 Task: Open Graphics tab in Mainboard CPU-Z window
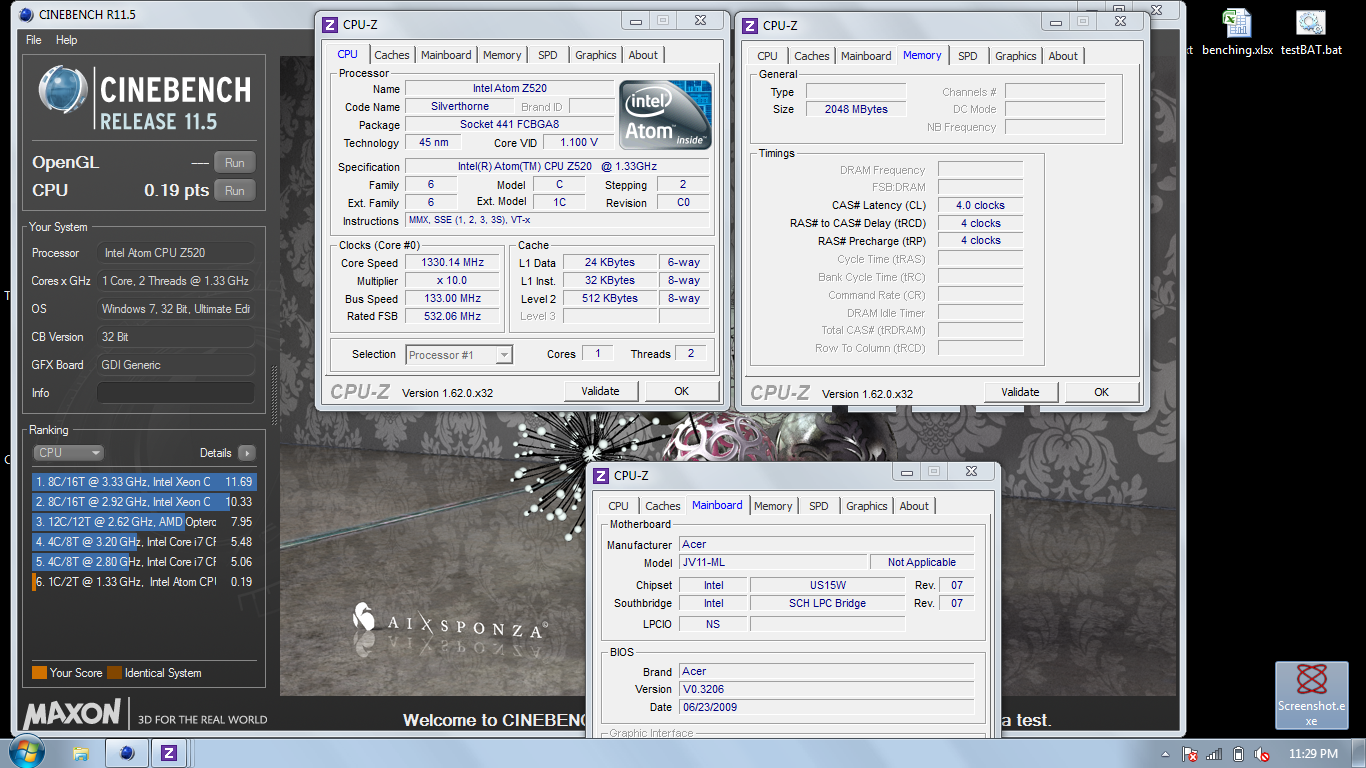867,507
